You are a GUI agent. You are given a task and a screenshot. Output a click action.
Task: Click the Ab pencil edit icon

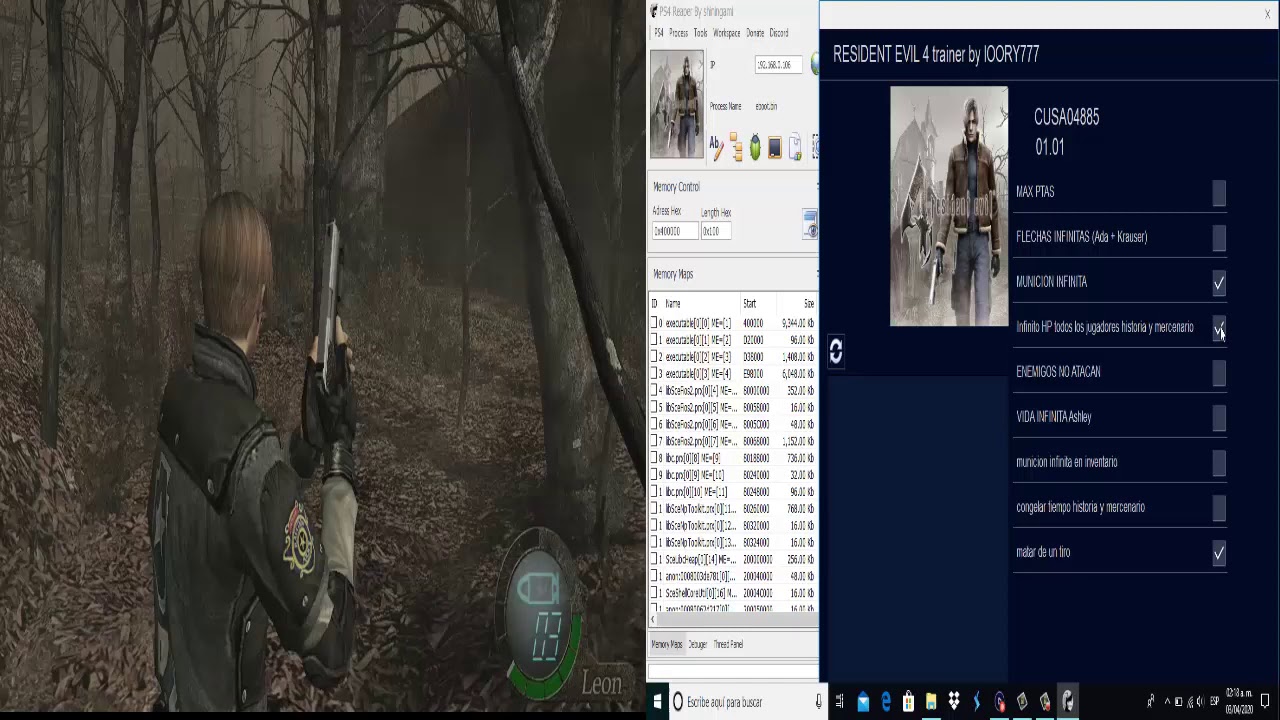click(x=716, y=147)
